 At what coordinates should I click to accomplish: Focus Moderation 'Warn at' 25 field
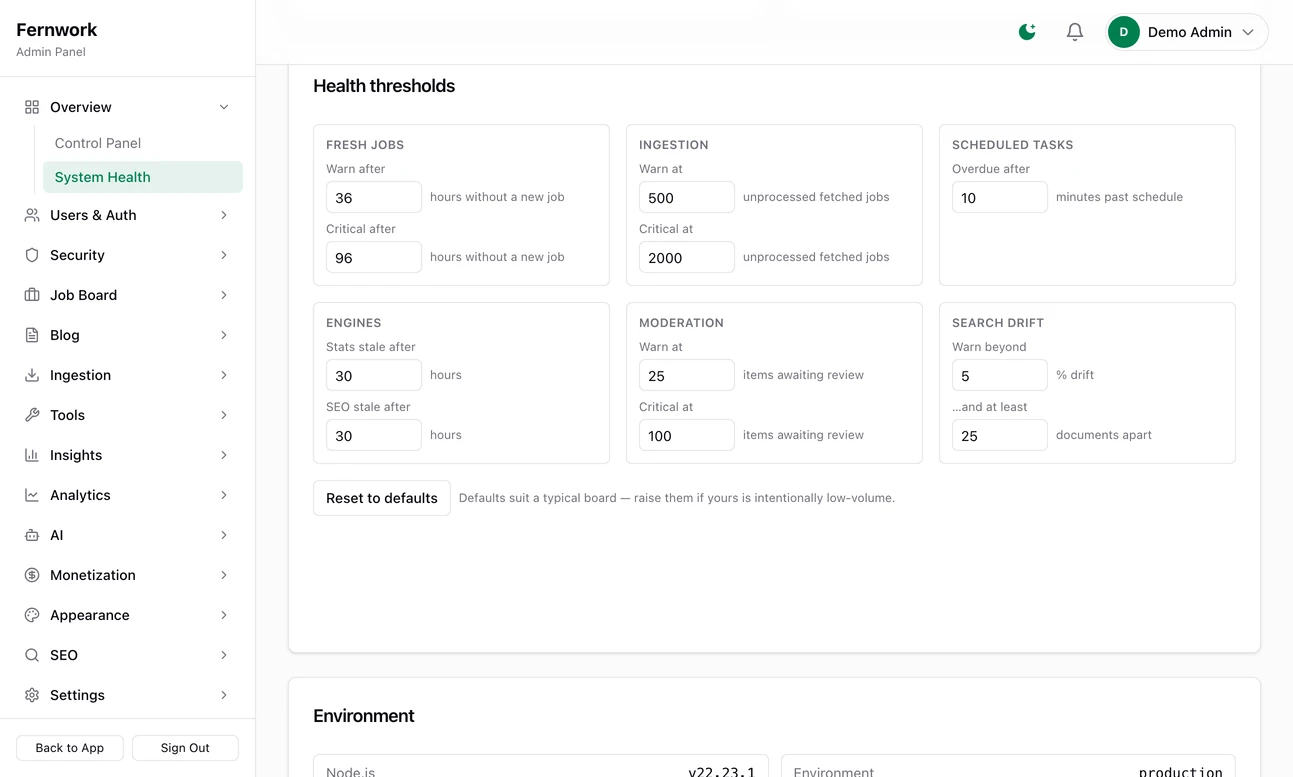687,375
